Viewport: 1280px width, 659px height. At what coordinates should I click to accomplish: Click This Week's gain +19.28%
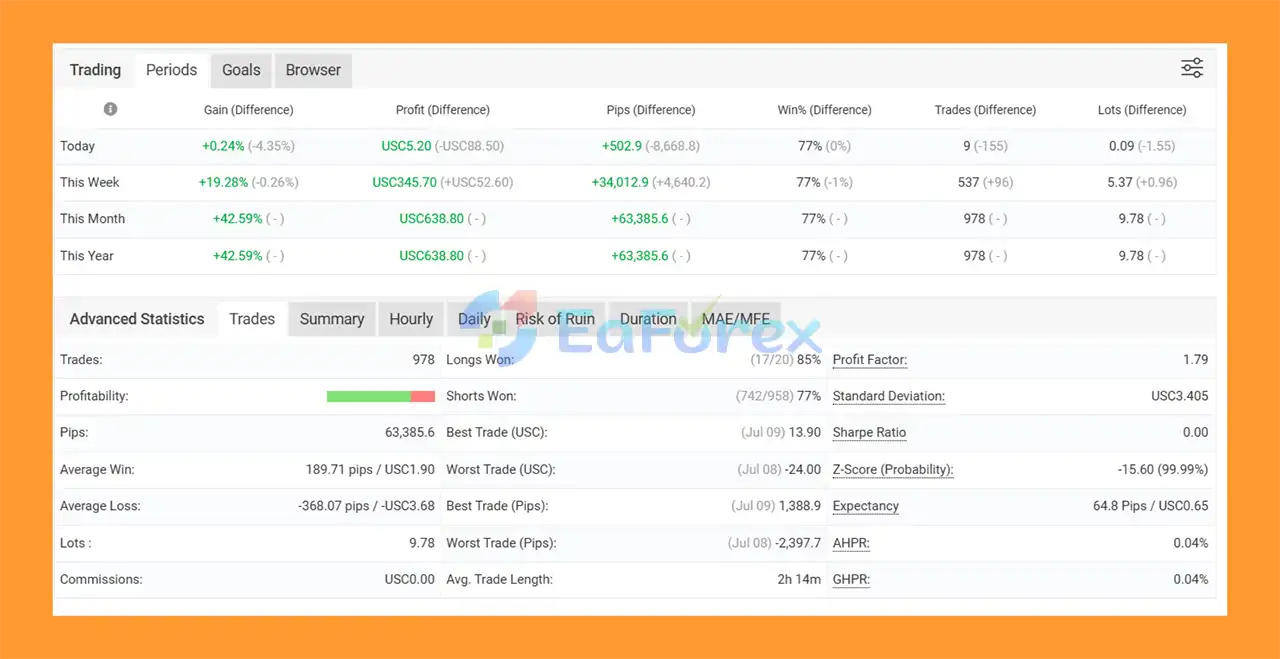(x=221, y=182)
